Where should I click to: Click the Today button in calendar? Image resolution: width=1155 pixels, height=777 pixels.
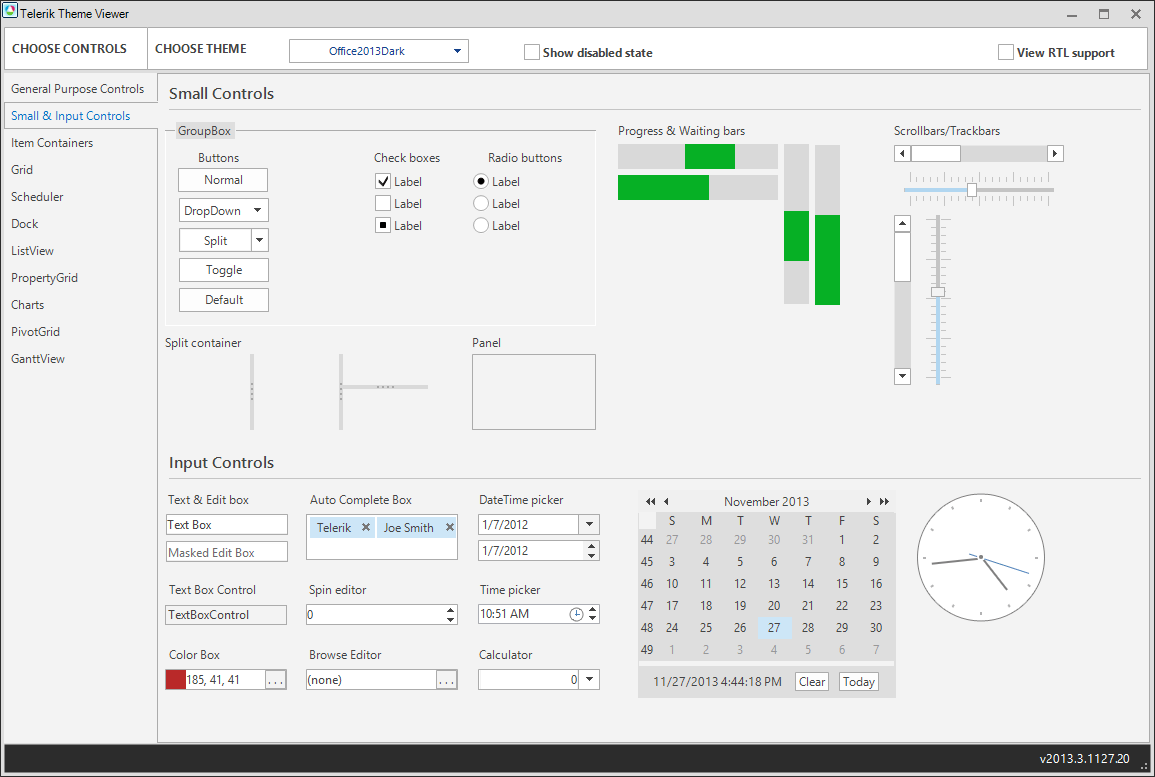tap(859, 682)
